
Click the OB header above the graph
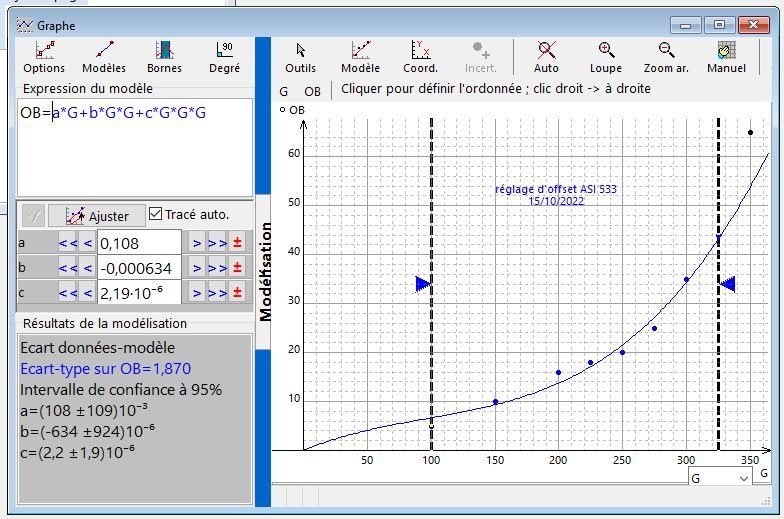(312, 91)
